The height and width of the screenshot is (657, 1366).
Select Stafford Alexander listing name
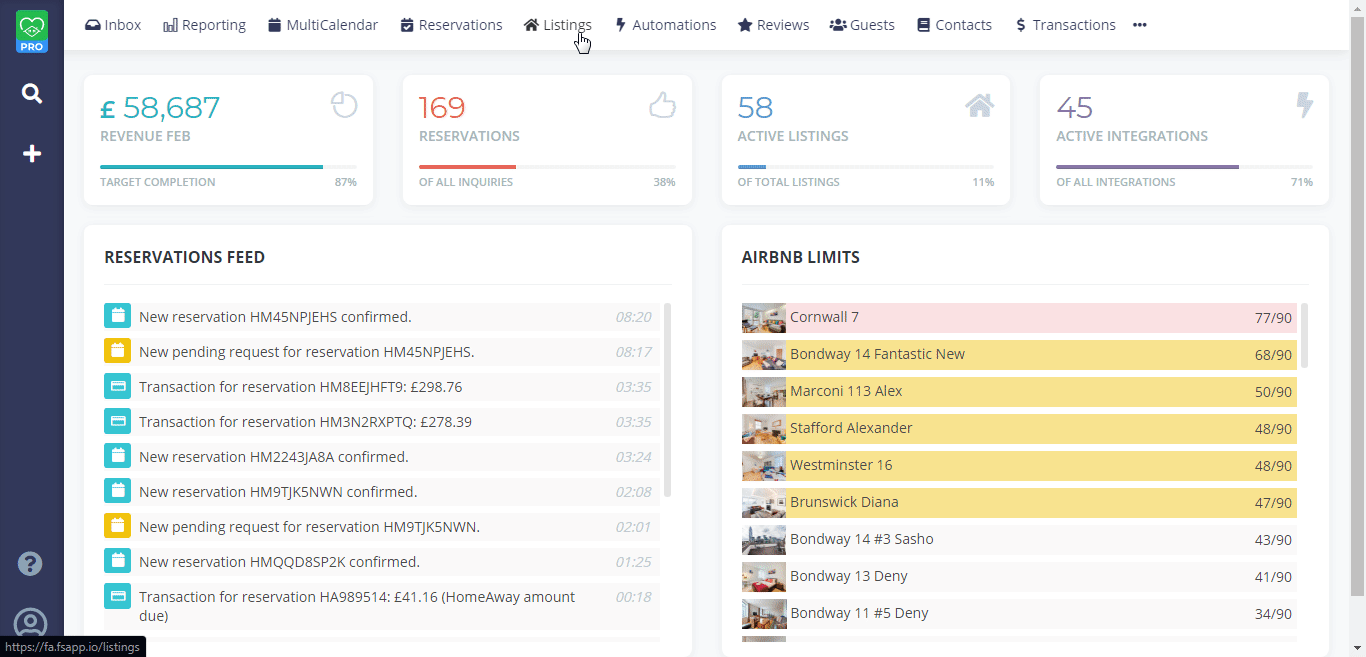(851, 428)
